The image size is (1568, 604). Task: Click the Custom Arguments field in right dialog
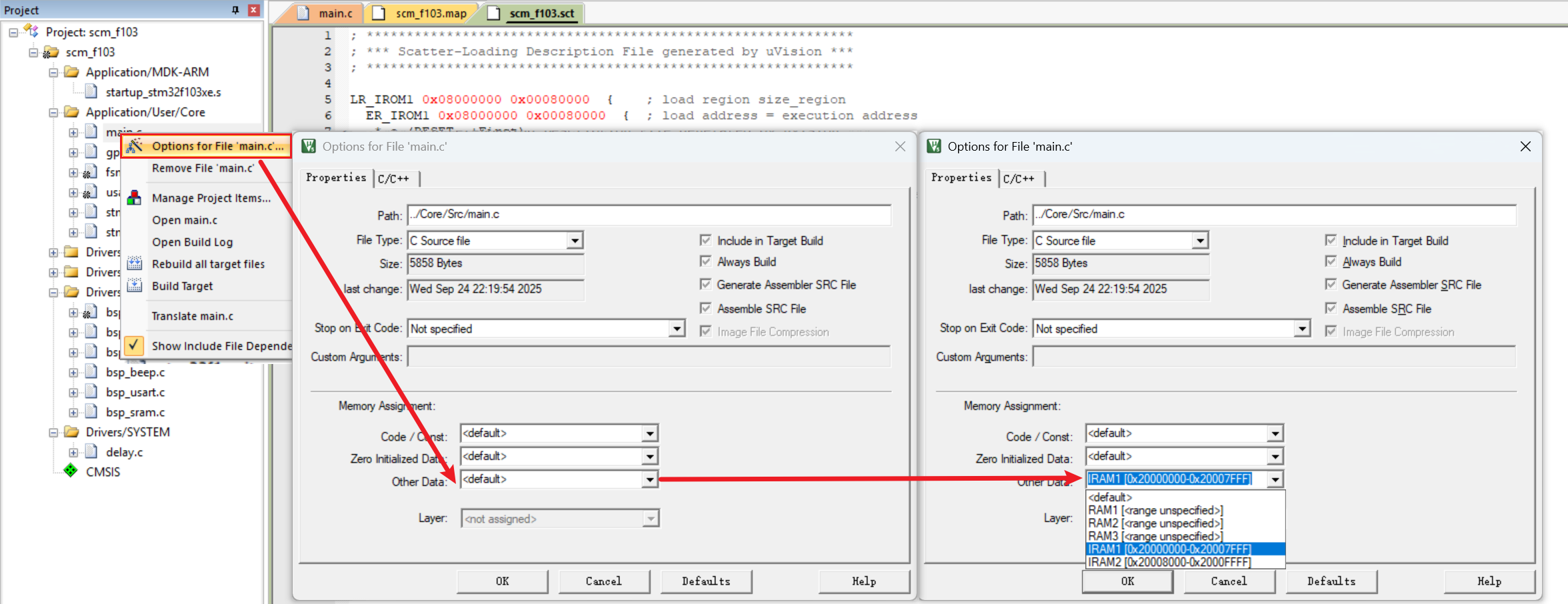[x=1273, y=357]
